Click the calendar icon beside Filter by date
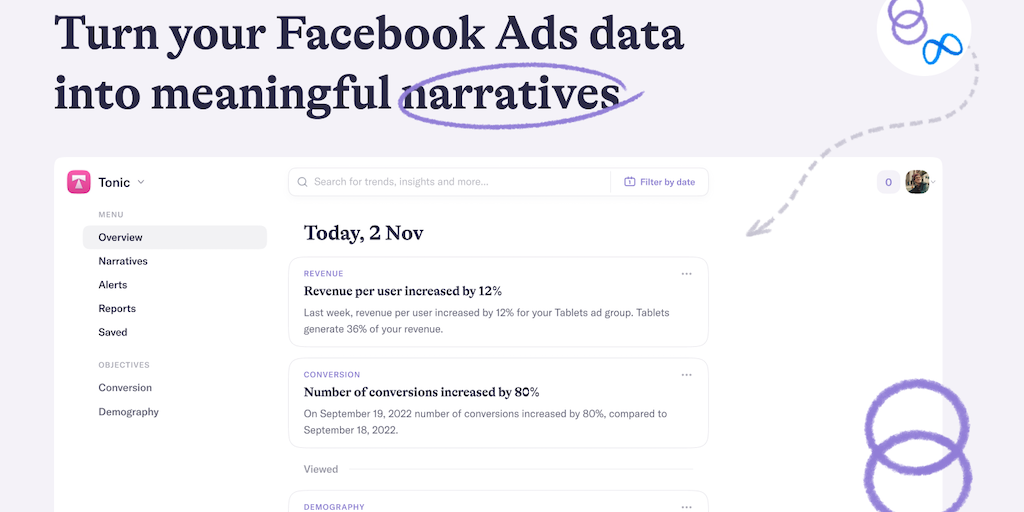 (630, 182)
